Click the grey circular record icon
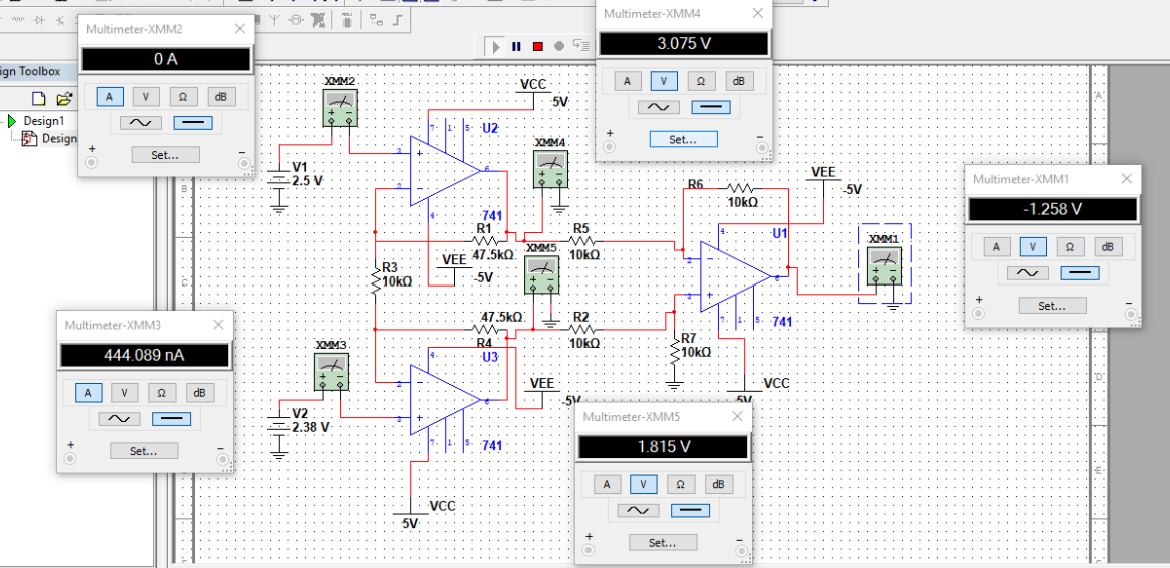The image size is (1170, 568). tap(559, 46)
